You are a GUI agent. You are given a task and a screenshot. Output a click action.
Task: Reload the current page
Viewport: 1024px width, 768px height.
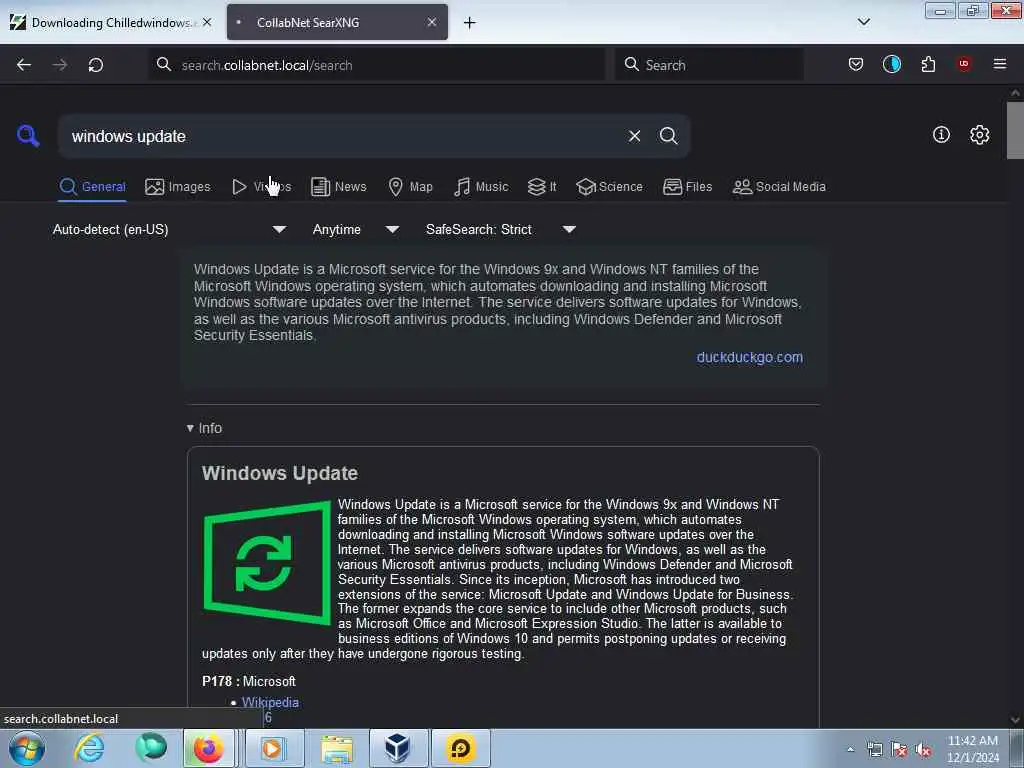tap(96, 65)
